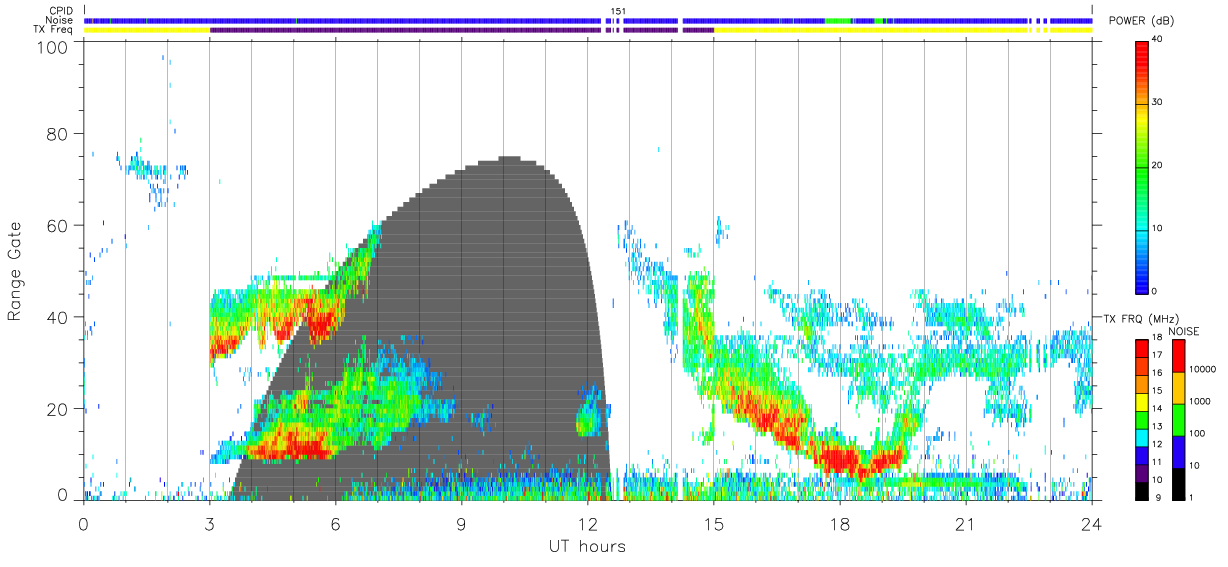Image resolution: width=1228 pixels, height=567 pixels.
Task: Click the 20 tick on POWER colorbar
Action: pyautogui.click(x=1158, y=165)
